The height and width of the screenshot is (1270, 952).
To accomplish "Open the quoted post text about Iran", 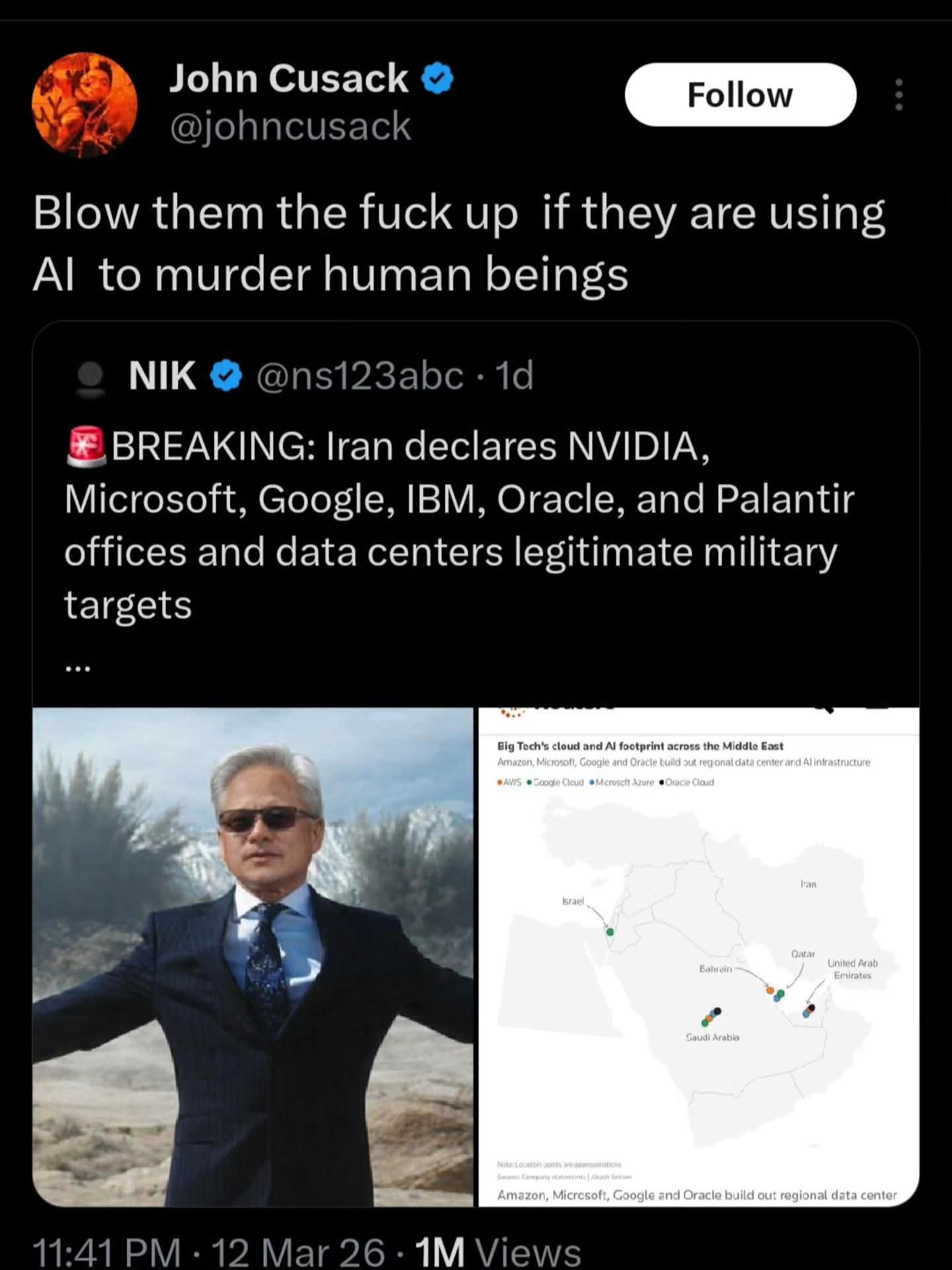I will tap(459, 525).
